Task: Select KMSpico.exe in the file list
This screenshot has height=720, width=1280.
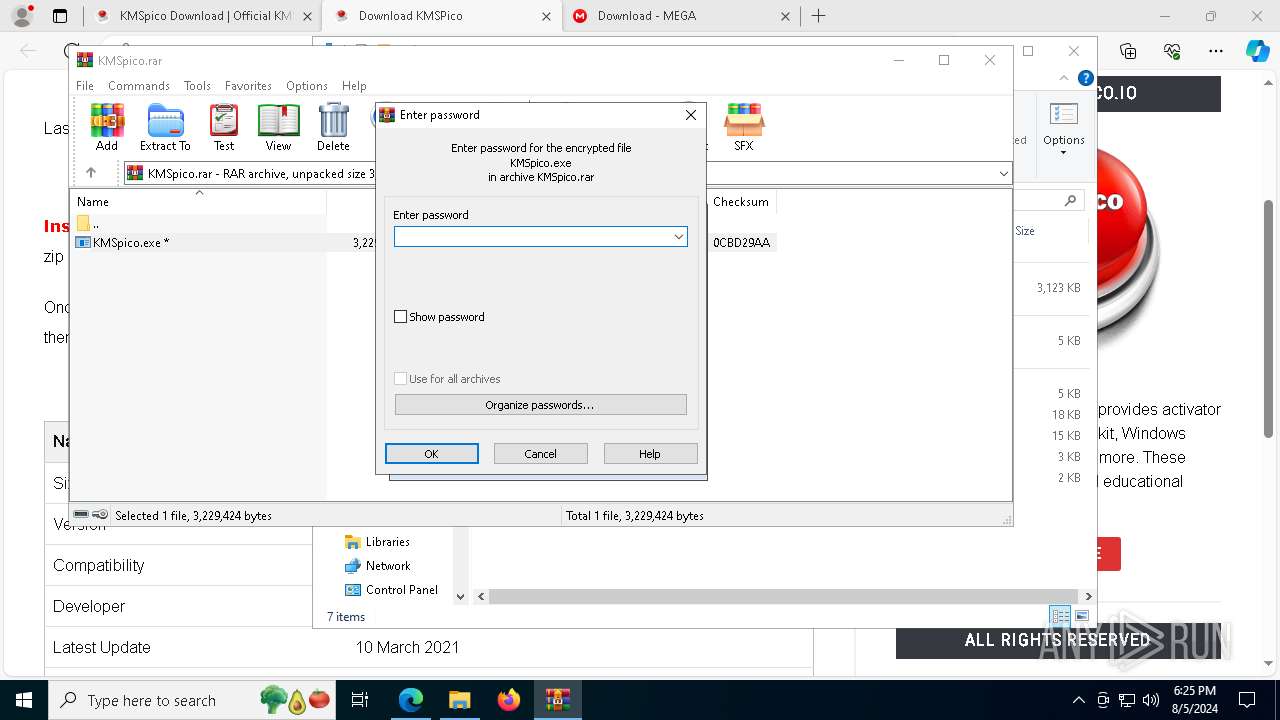Action: pyautogui.click(x=131, y=242)
